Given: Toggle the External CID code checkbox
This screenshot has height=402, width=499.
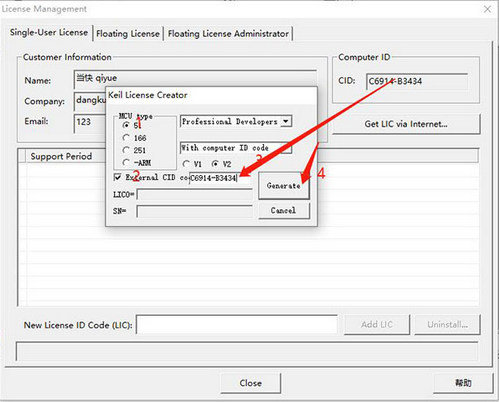Looking at the screenshot, I should click(x=117, y=177).
